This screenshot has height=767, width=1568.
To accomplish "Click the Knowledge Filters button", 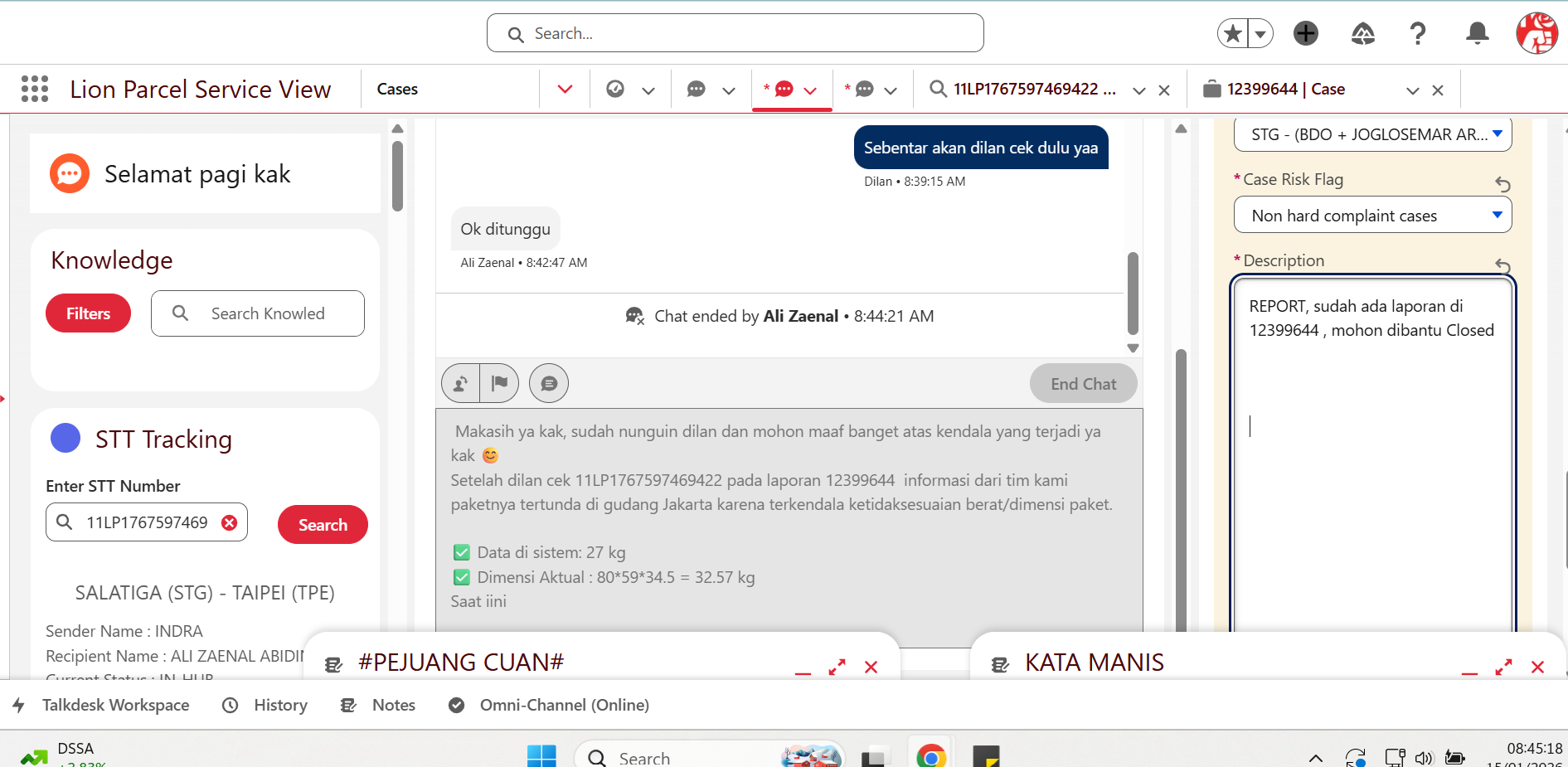I will (x=88, y=313).
